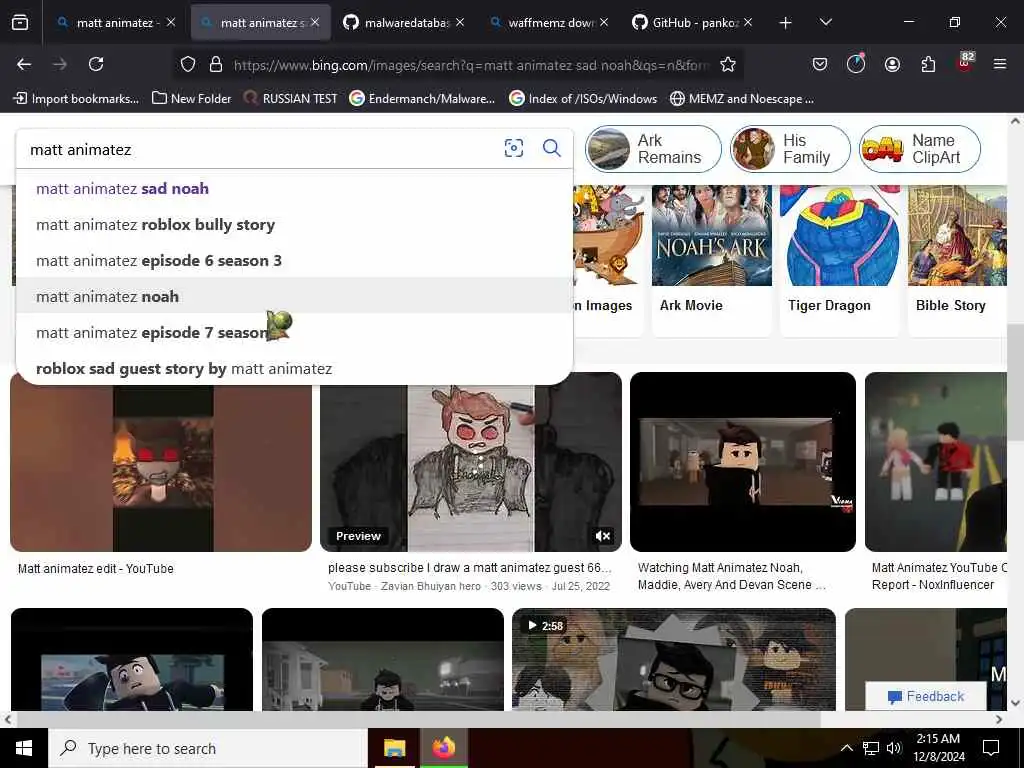Unmute the preview video
The image size is (1024, 768).
point(603,536)
